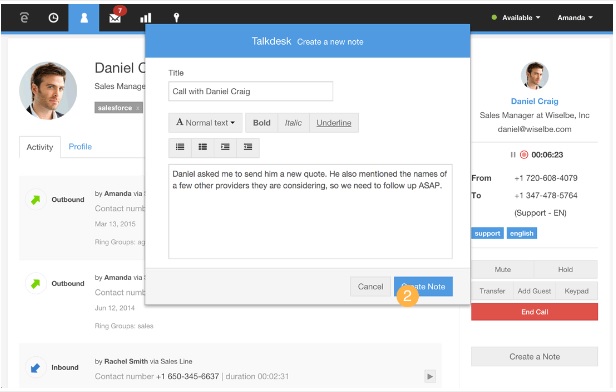
Task: Click the green outbound arrow for Mar 13, 2015
Action: click(x=36, y=200)
